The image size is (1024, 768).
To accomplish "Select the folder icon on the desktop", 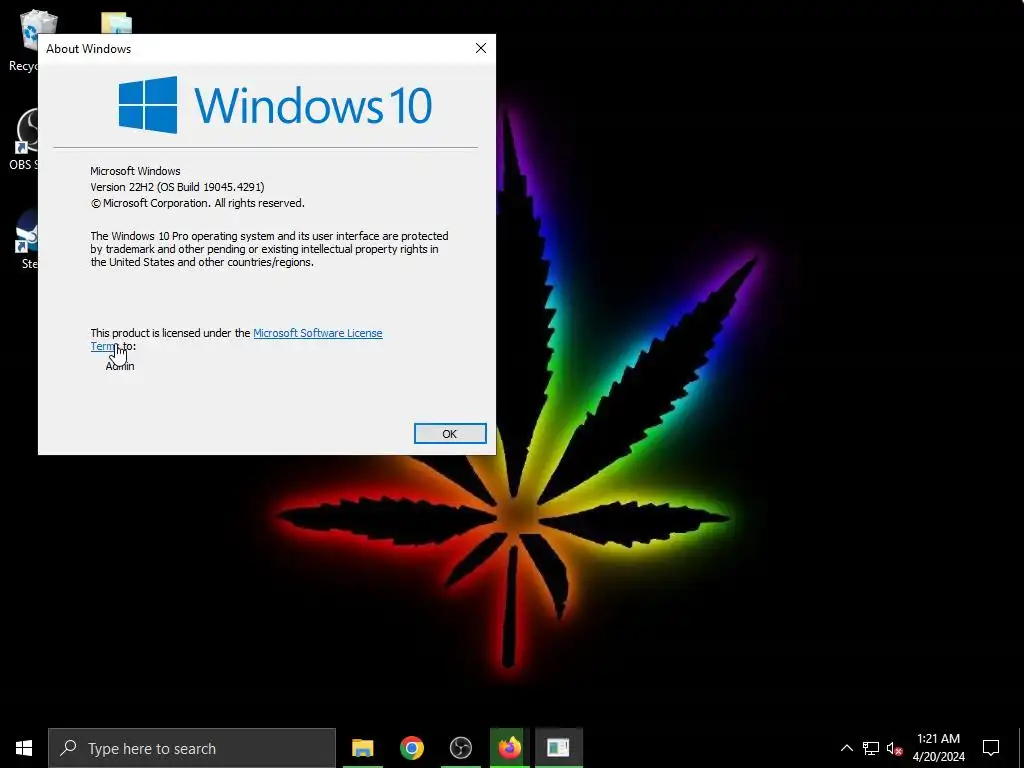I will [116, 24].
